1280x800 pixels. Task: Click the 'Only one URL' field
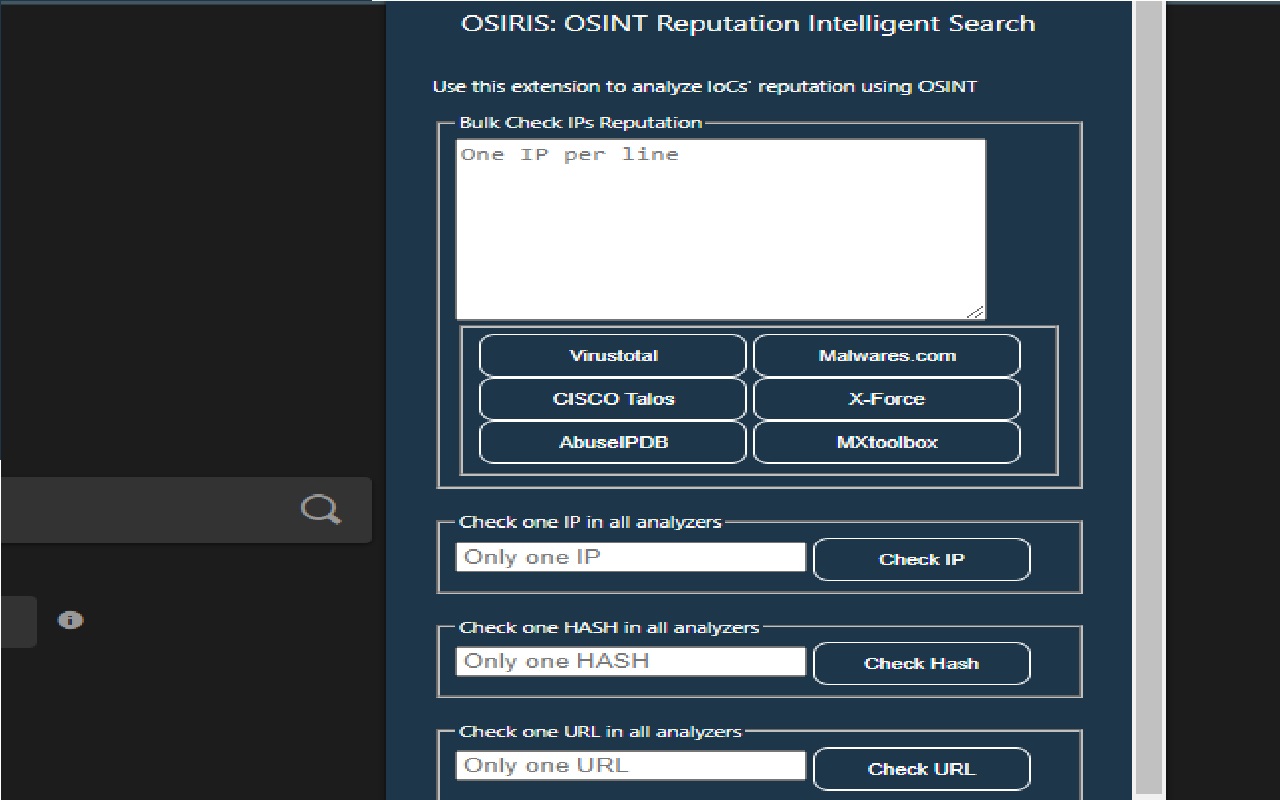tap(631, 766)
